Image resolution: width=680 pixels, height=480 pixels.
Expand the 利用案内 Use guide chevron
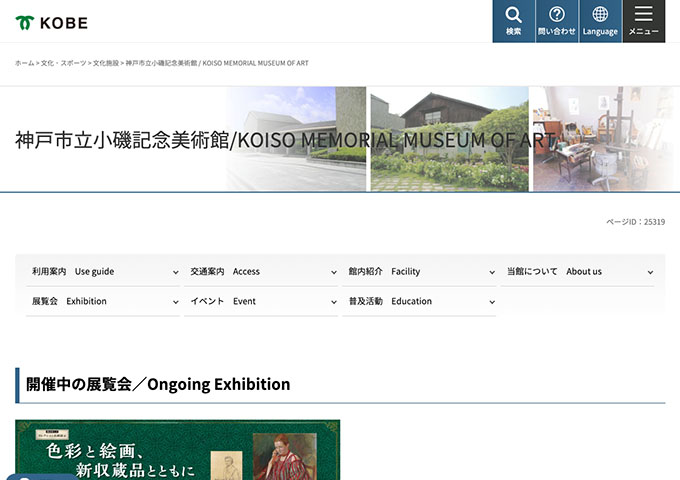click(176, 272)
